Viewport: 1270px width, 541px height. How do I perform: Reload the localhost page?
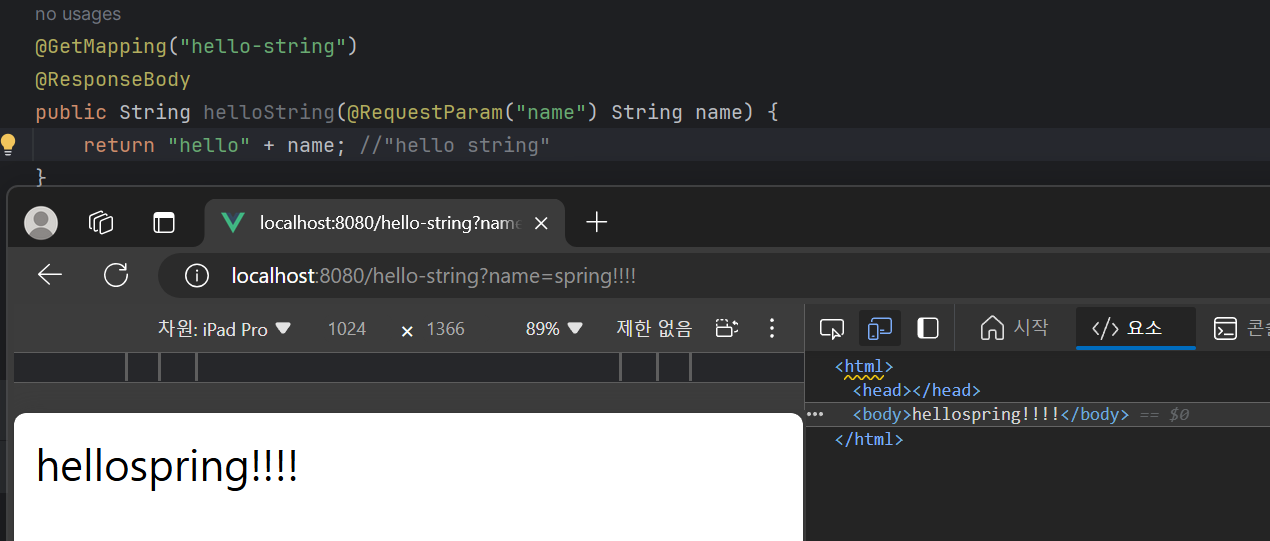[116, 275]
